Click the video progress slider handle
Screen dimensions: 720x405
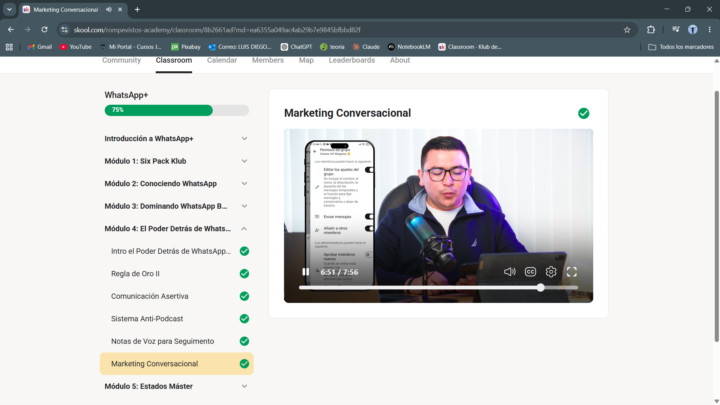tap(540, 287)
